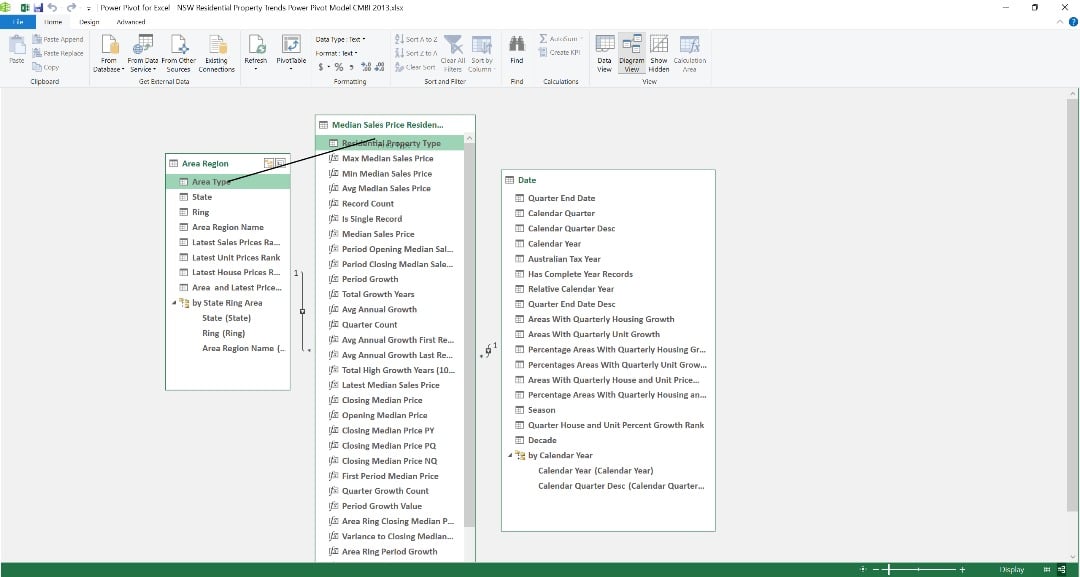The height and width of the screenshot is (577, 1080).
Task: Click the Median Sales table scrollbar
Action: (x=470, y=335)
